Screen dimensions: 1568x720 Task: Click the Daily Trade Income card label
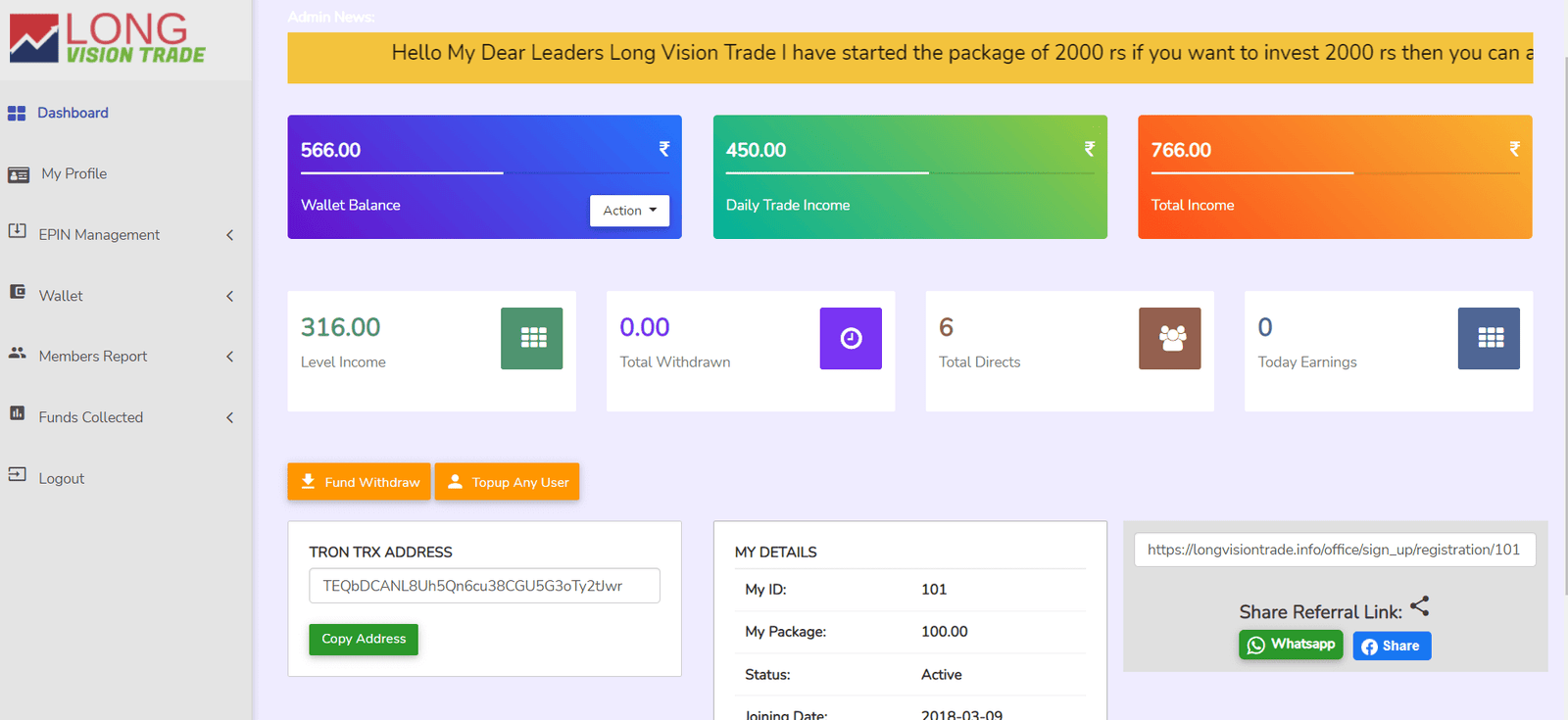coord(788,205)
